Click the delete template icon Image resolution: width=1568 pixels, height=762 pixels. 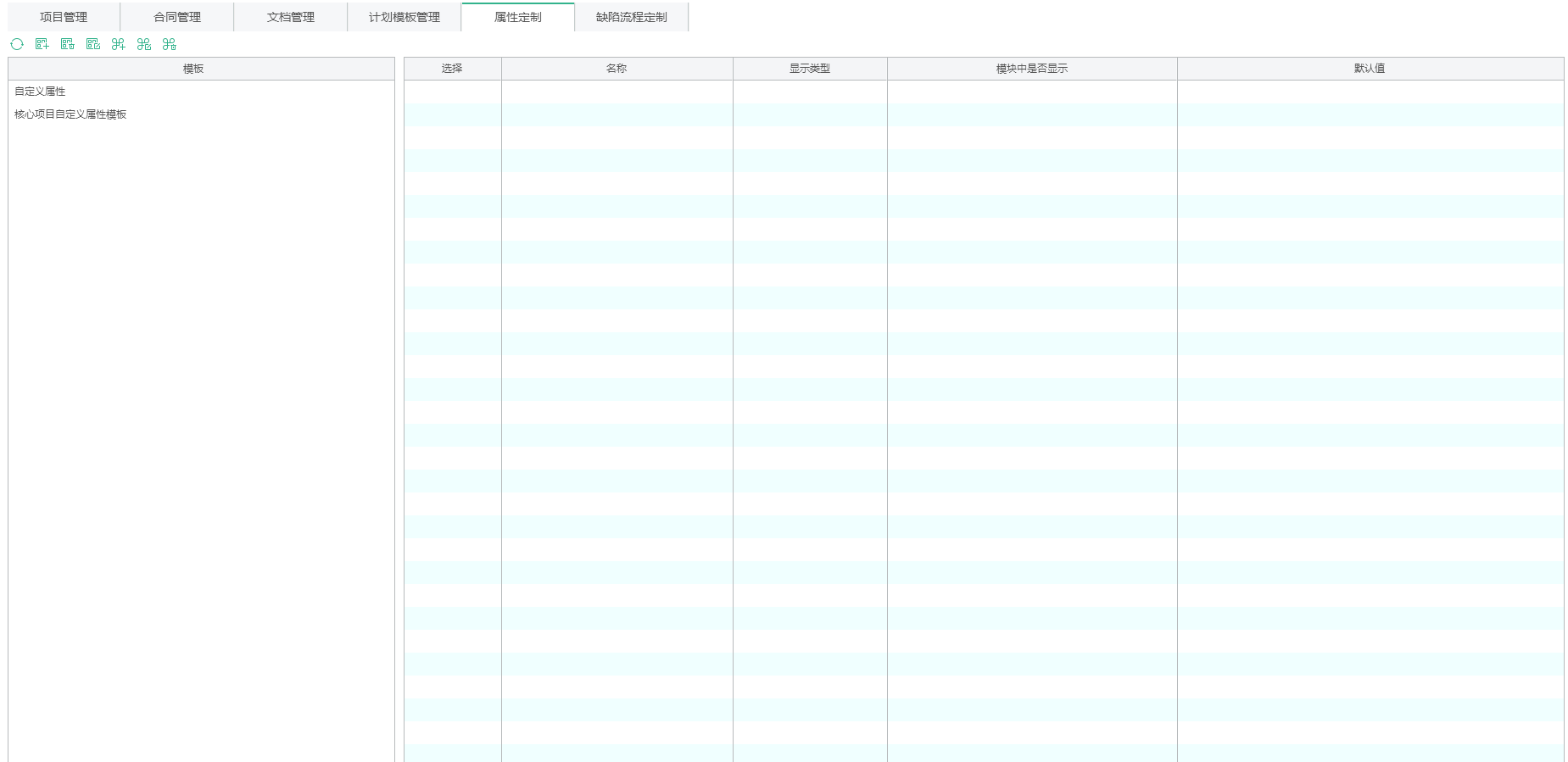tap(68, 44)
